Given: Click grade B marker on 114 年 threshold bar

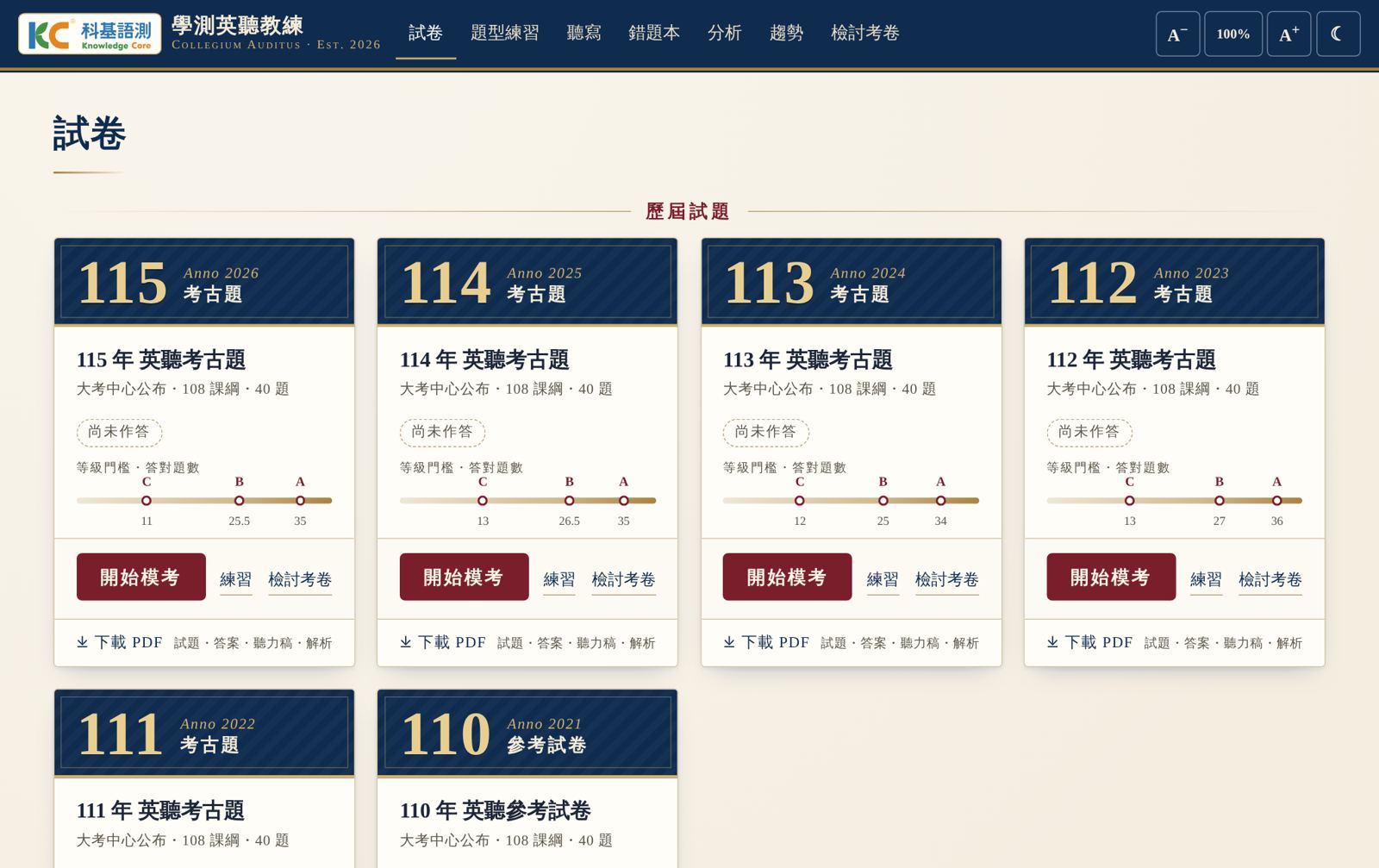Looking at the screenshot, I should tap(570, 500).
